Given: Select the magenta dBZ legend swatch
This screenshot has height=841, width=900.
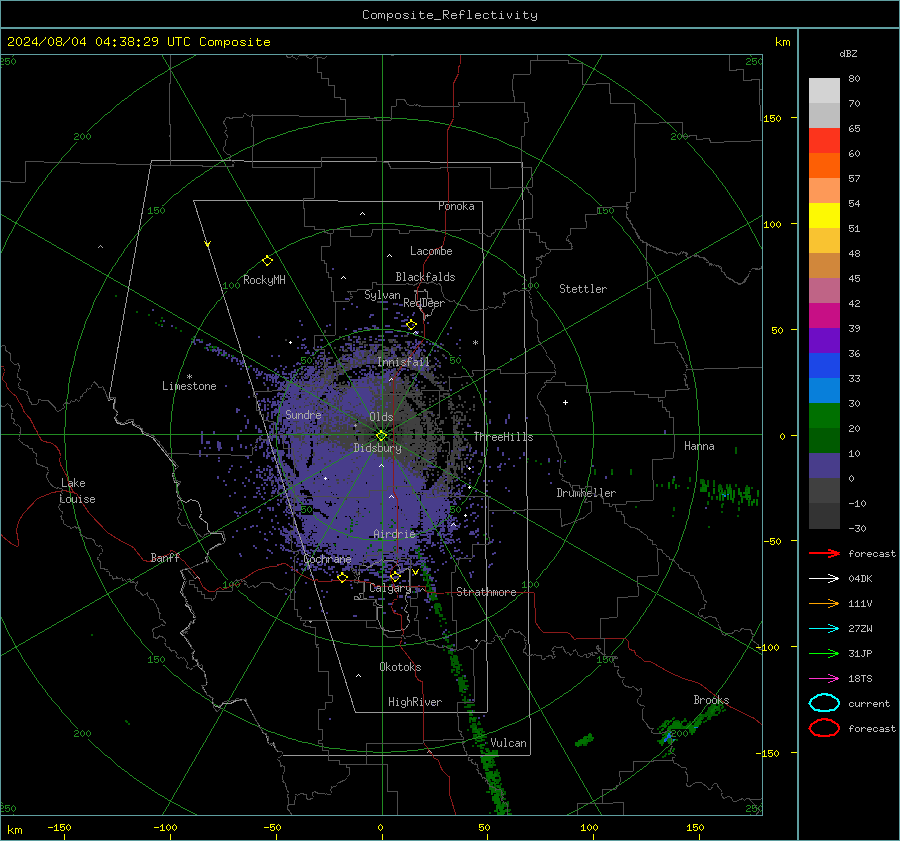Looking at the screenshot, I should point(824,316).
